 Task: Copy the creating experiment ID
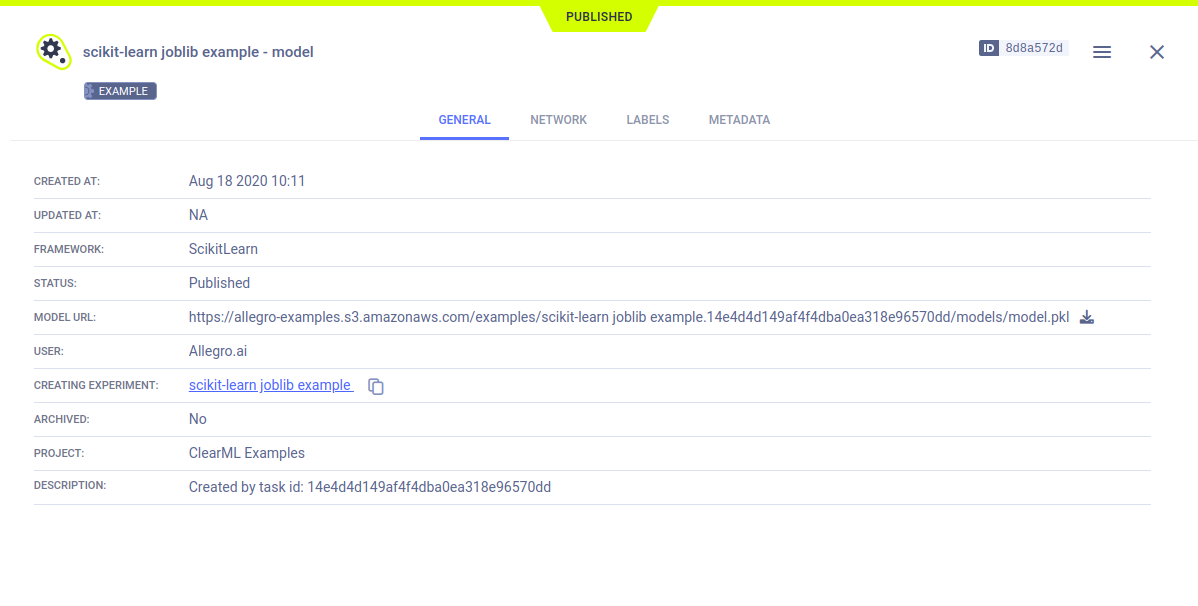pos(376,386)
